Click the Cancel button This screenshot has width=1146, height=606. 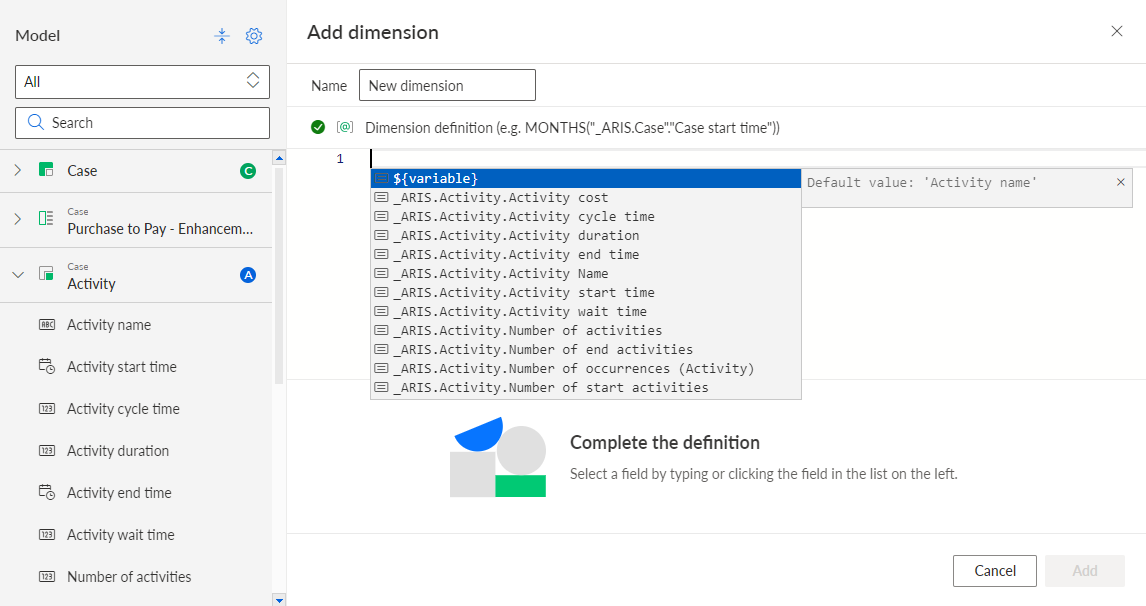point(995,571)
